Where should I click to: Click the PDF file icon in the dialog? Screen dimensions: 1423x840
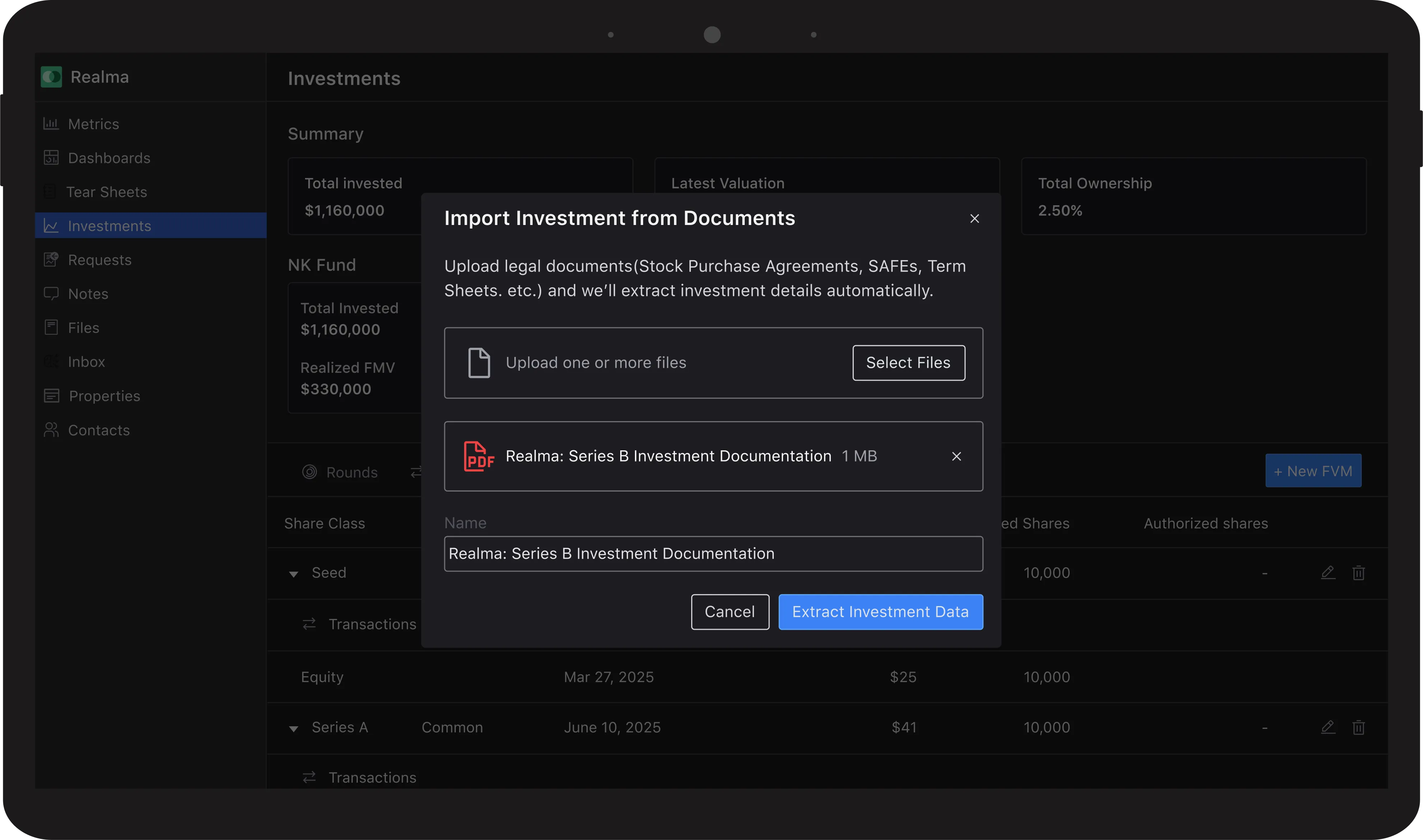coord(479,456)
